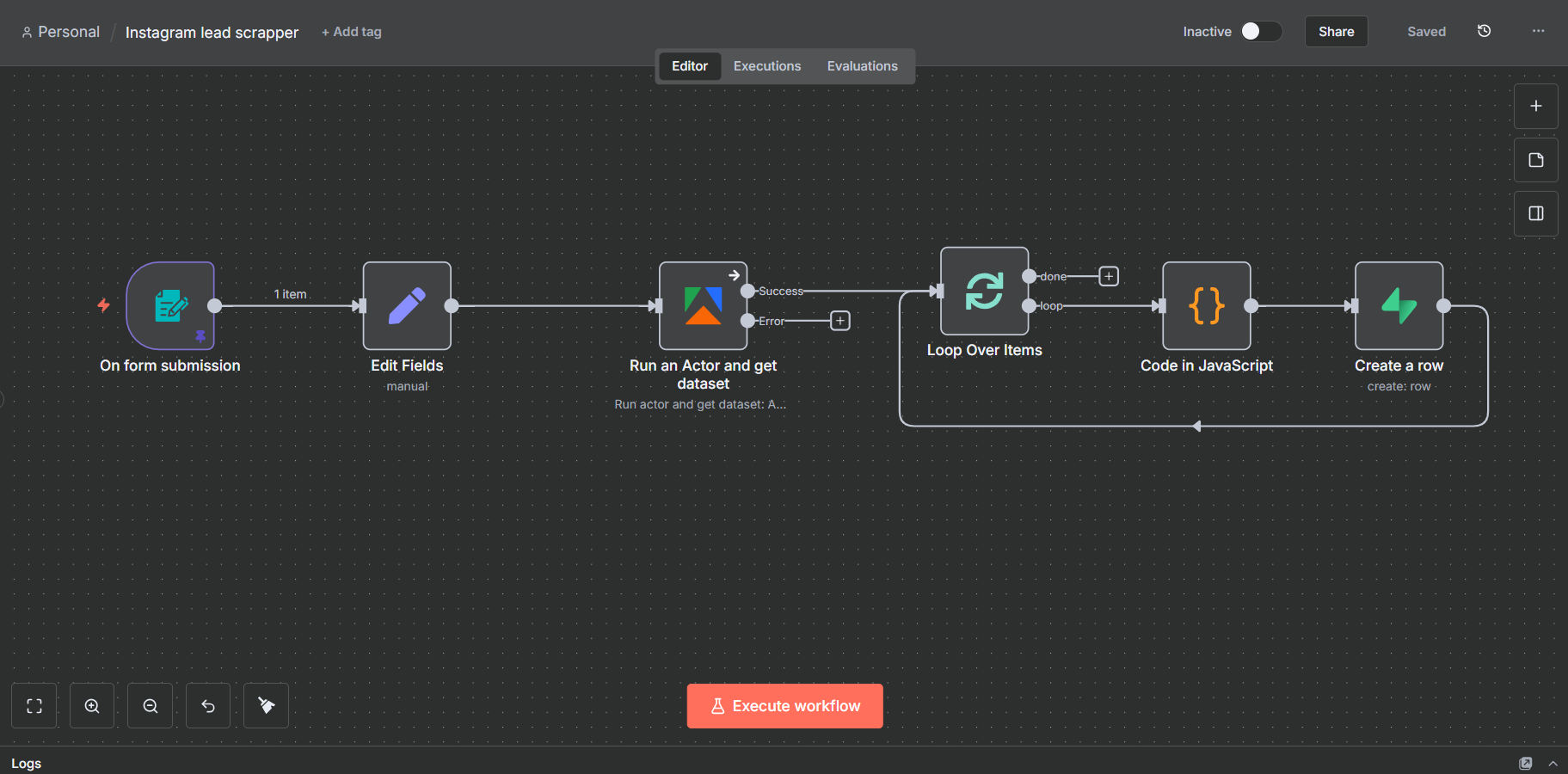
Task: Toggle the side panel icon
Action: (x=1535, y=213)
